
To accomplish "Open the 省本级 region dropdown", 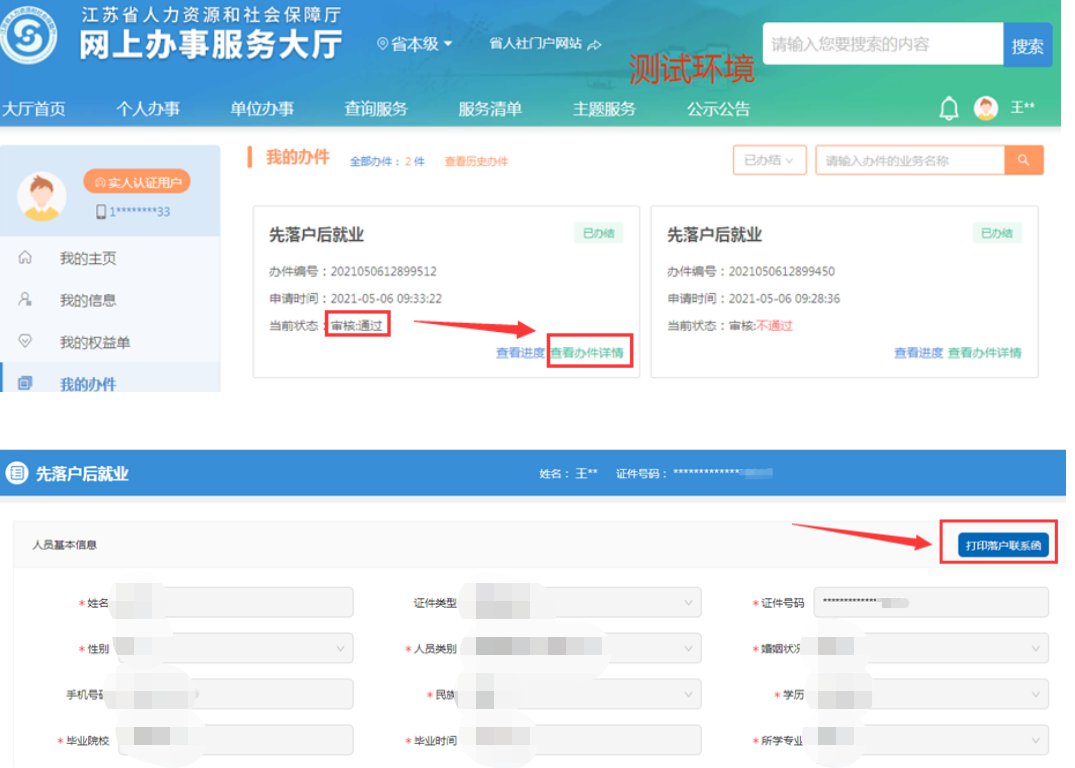I will 415,44.
